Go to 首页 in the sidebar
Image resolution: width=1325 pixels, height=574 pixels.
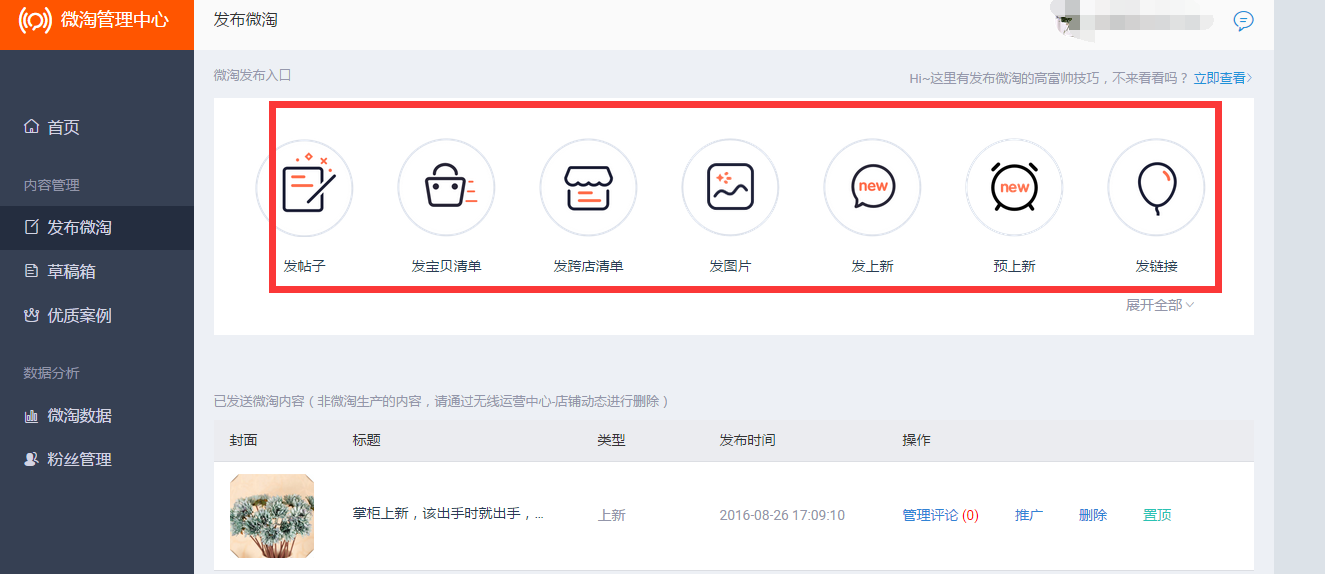click(x=63, y=127)
